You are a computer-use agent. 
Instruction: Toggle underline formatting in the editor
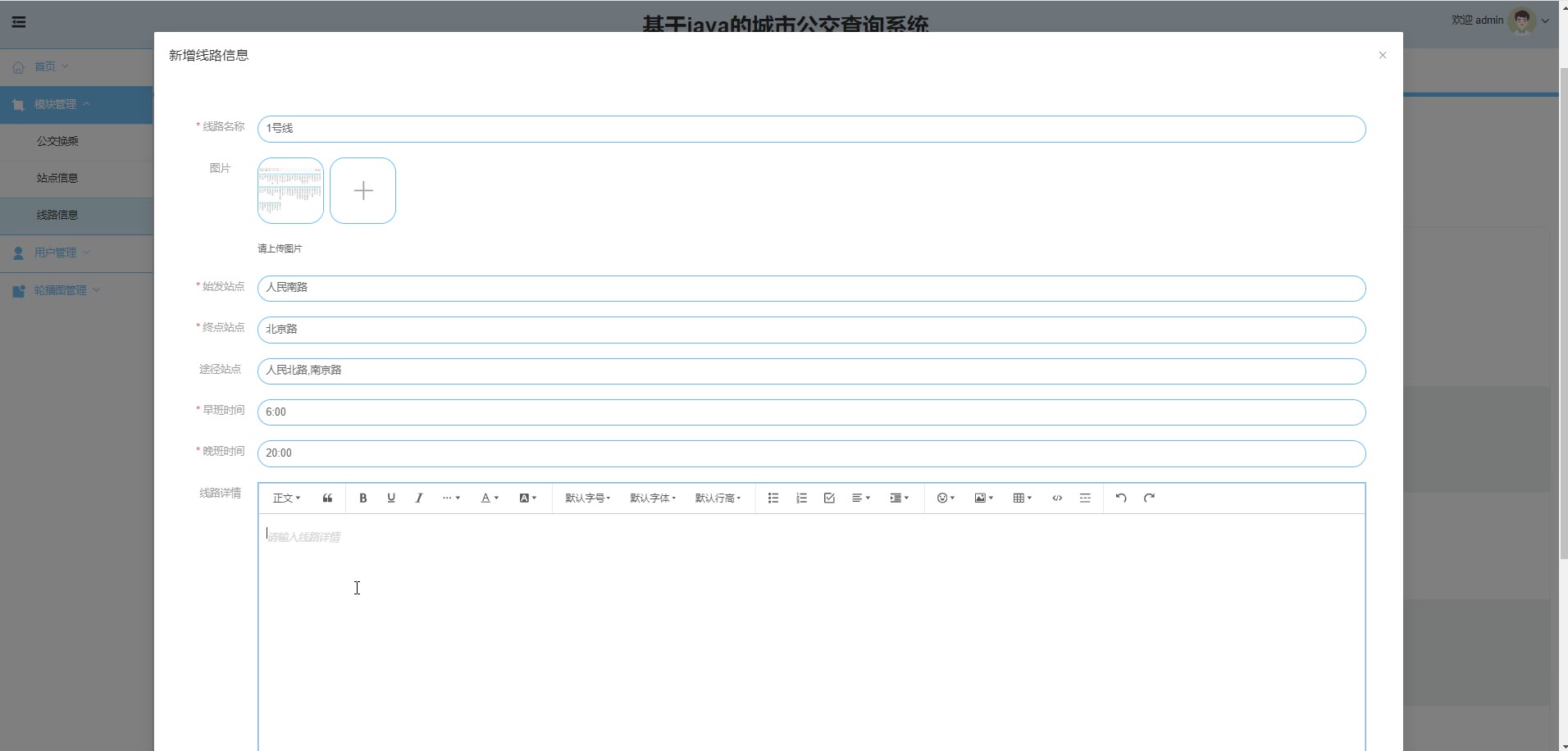[391, 498]
